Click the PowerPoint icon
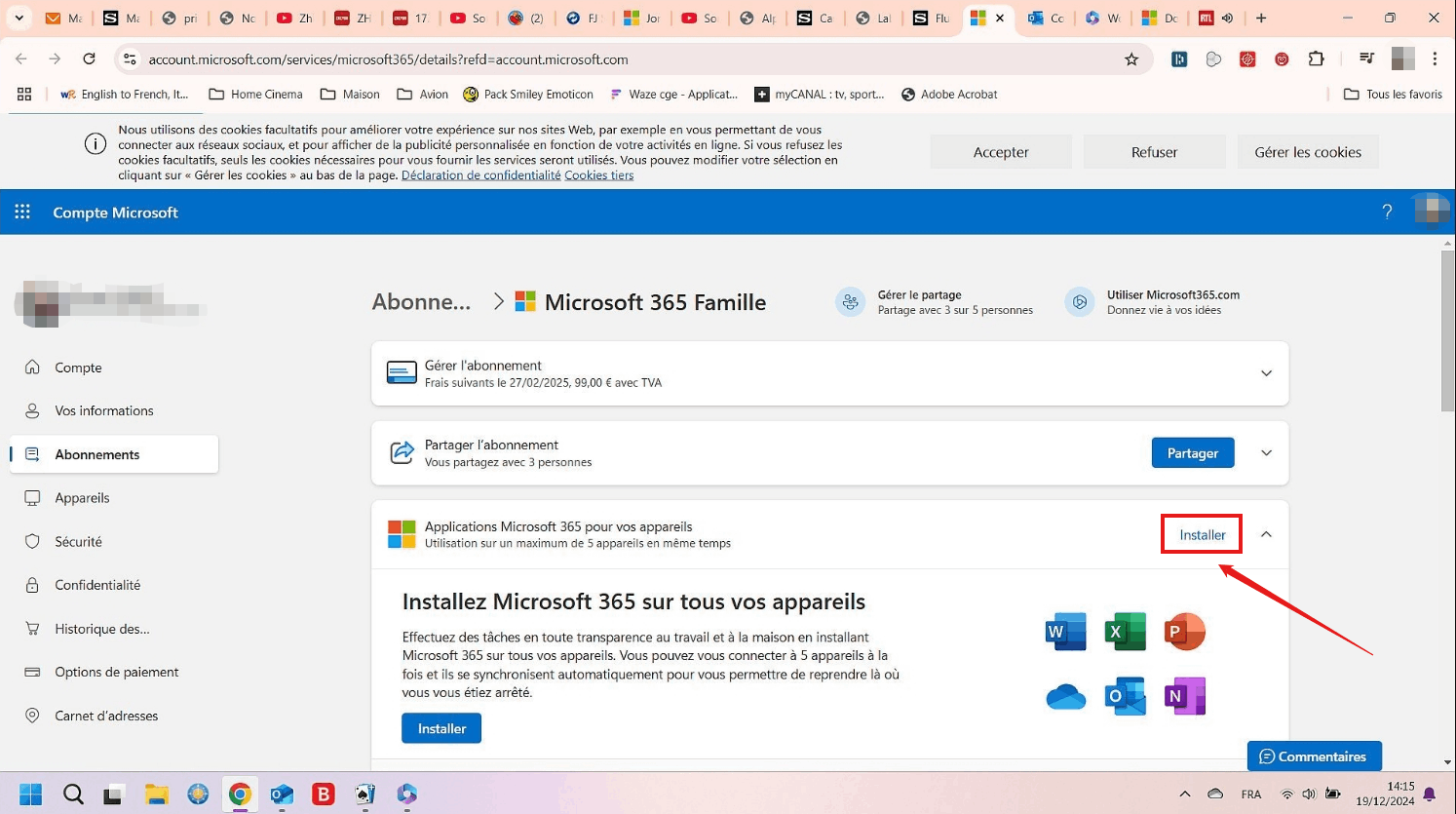The width and height of the screenshot is (1456, 814). (x=1184, y=631)
